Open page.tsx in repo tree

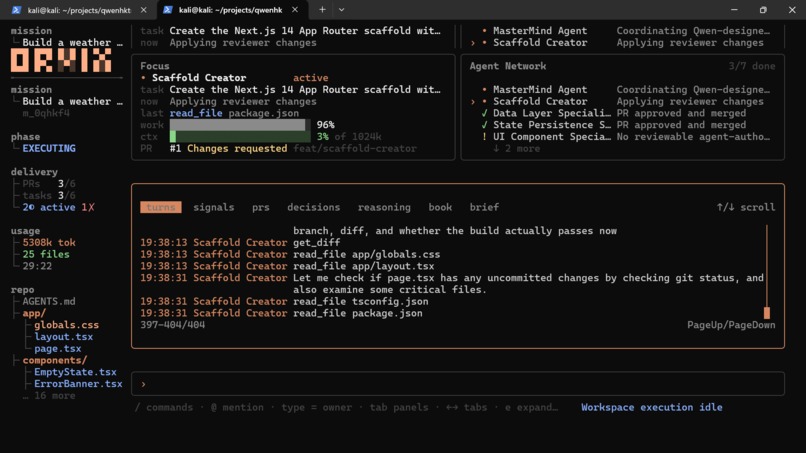pyautogui.click(x=58, y=349)
